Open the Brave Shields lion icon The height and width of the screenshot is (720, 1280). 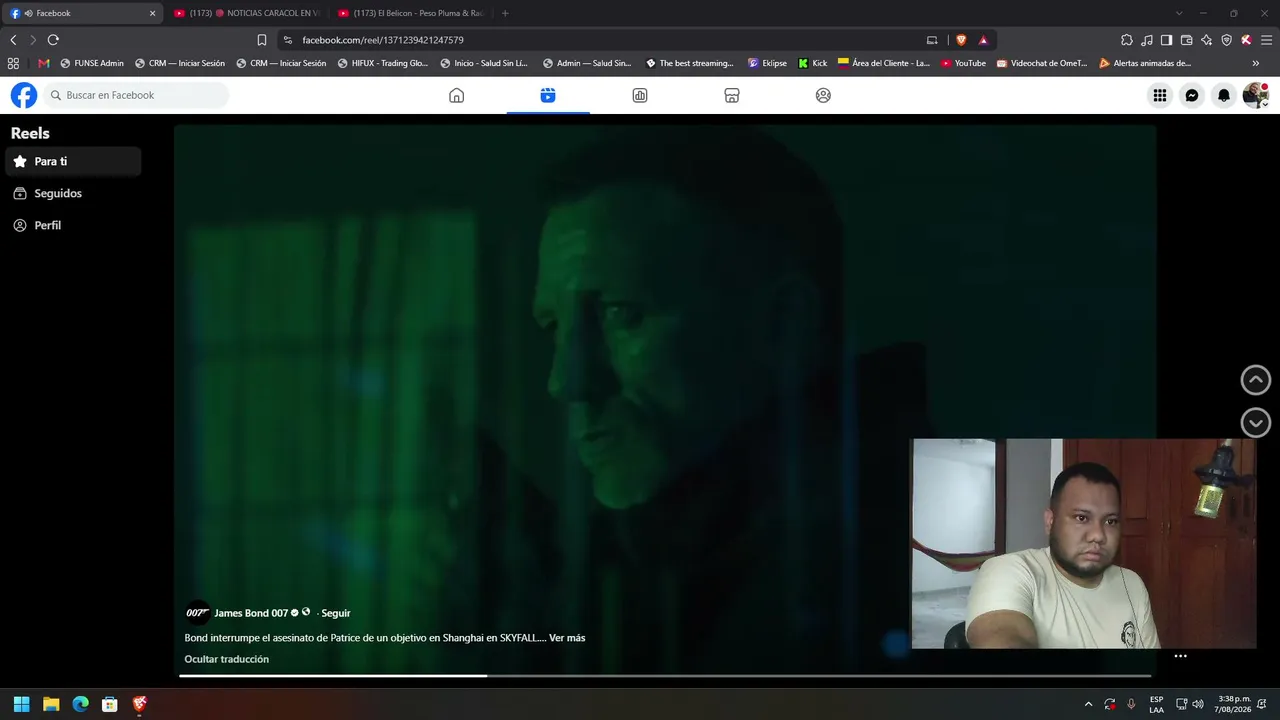pyautogui.click(x=961, y=40)
